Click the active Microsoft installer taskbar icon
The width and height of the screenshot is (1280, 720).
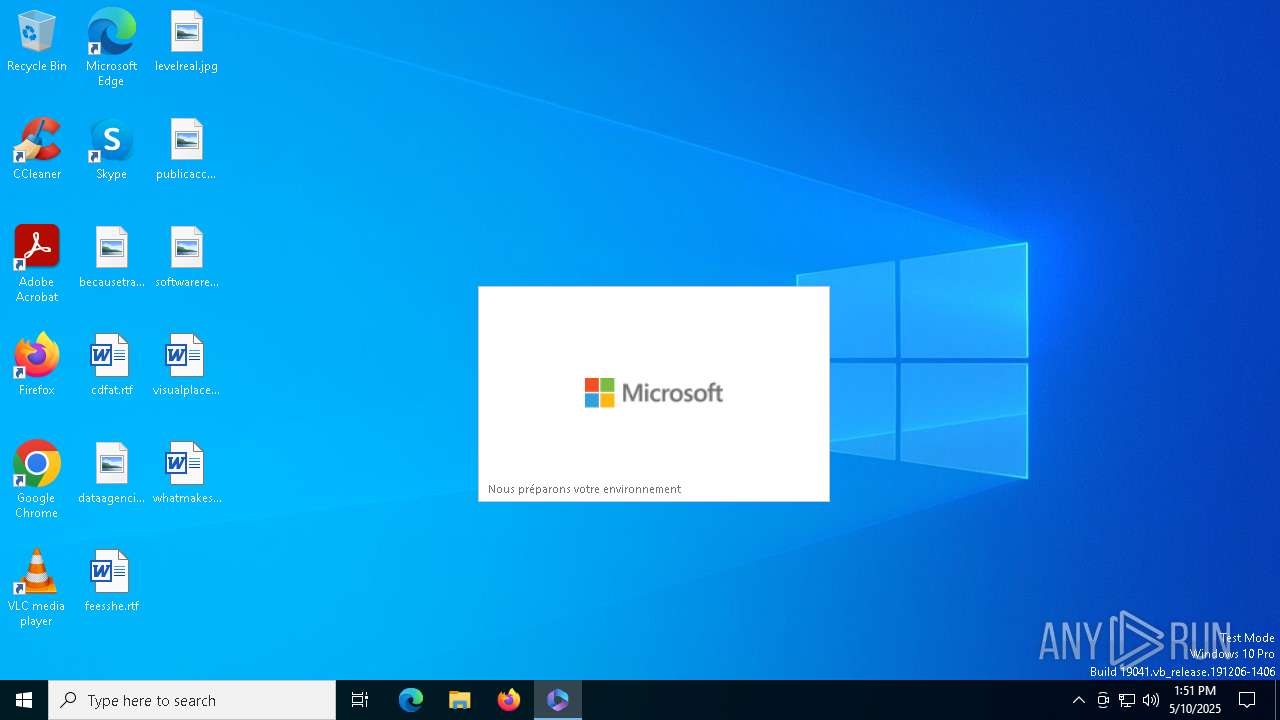click(x=558, y=700)
